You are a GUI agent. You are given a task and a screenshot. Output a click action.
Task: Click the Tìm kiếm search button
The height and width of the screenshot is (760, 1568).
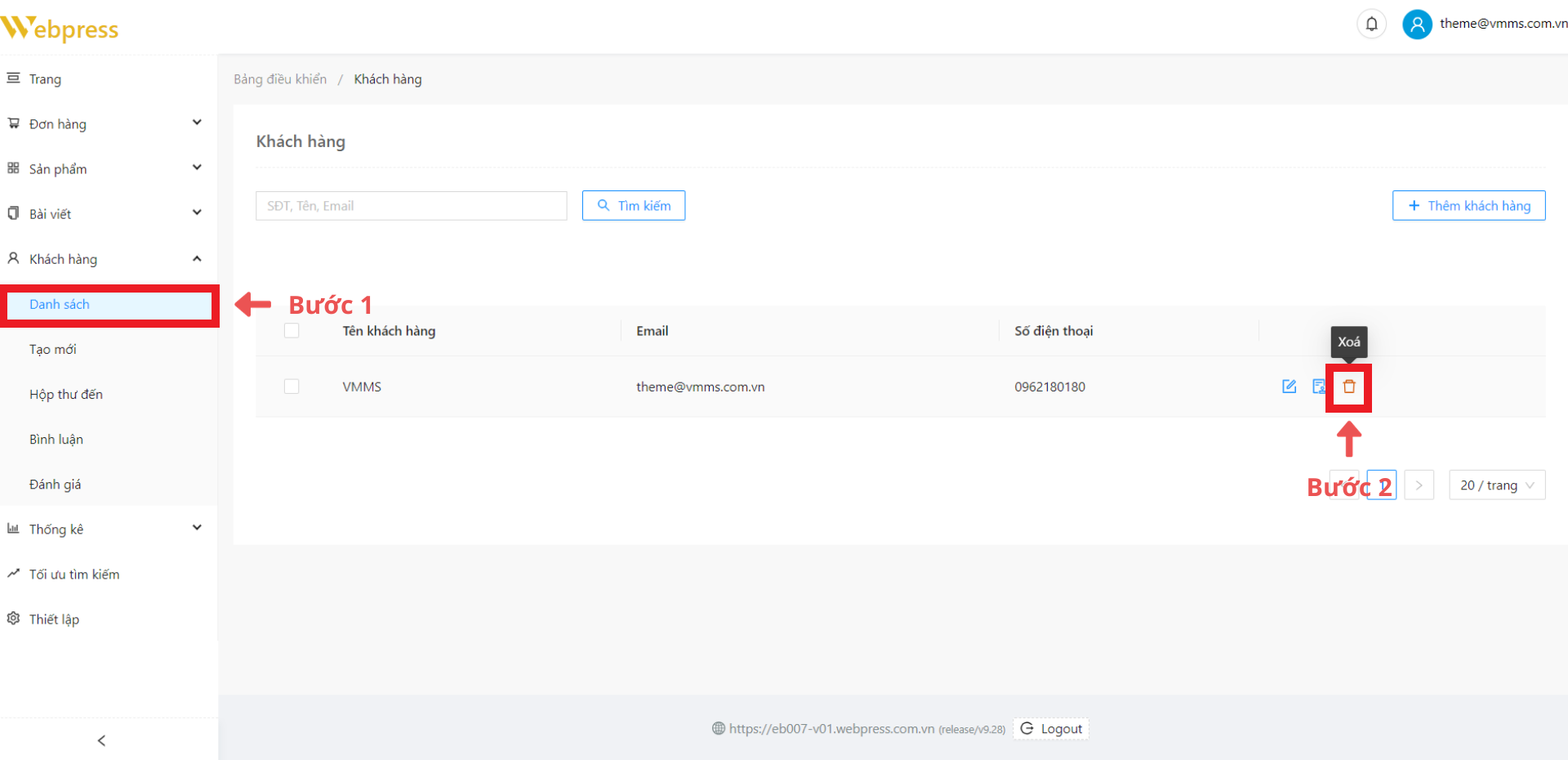coord(633,206)
